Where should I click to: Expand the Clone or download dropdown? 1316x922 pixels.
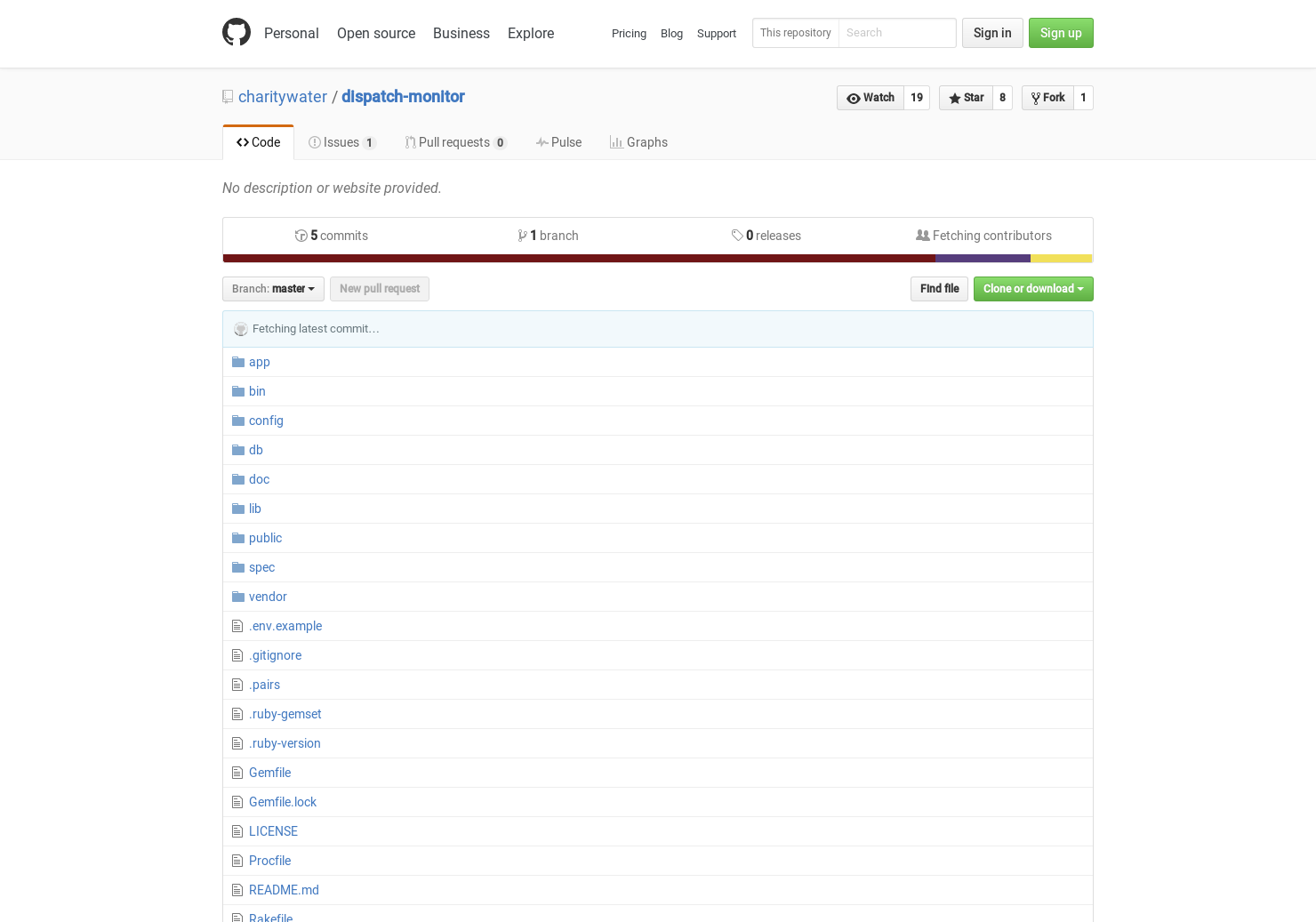1033,289
